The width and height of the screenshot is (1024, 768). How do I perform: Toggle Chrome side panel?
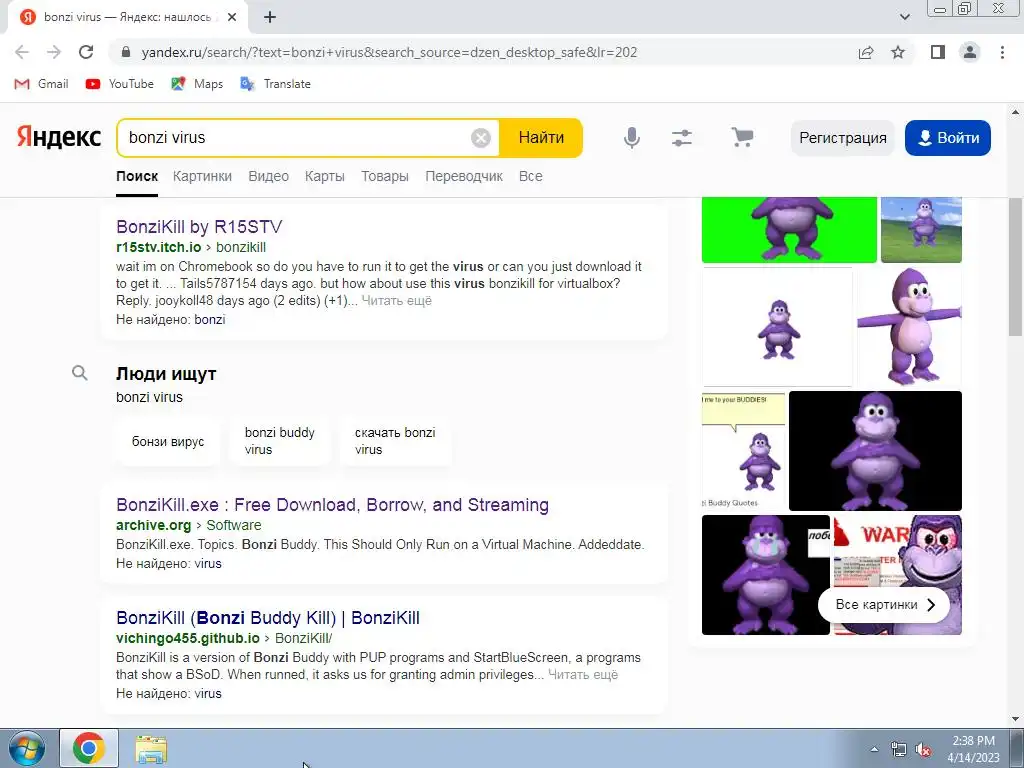938,52
